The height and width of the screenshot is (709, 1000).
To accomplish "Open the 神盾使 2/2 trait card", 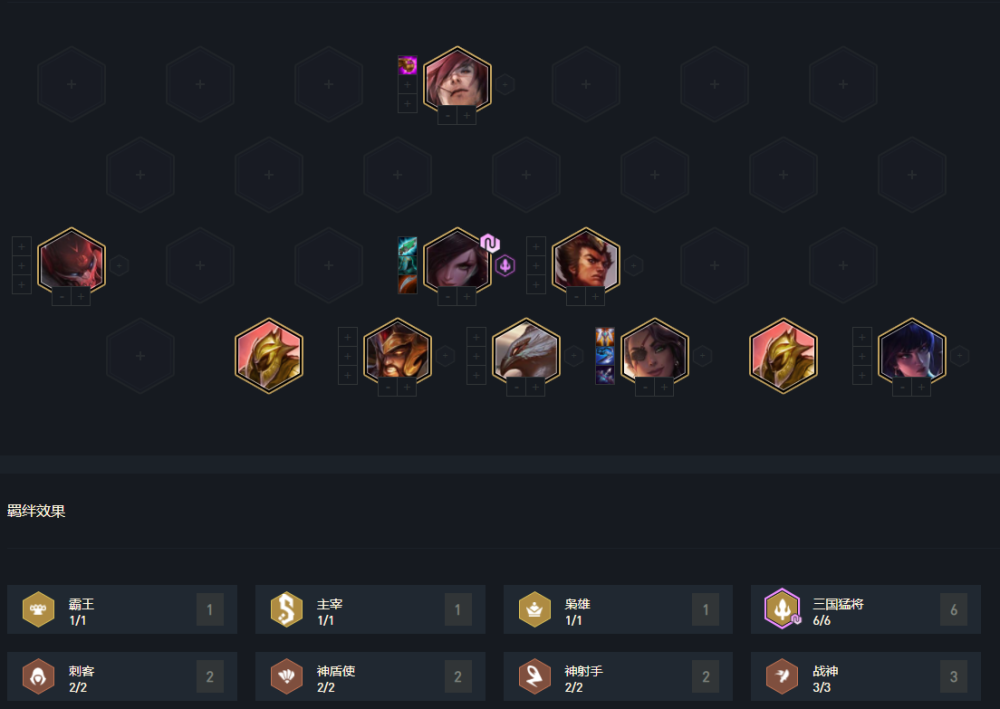I will (x=371, y=676).
